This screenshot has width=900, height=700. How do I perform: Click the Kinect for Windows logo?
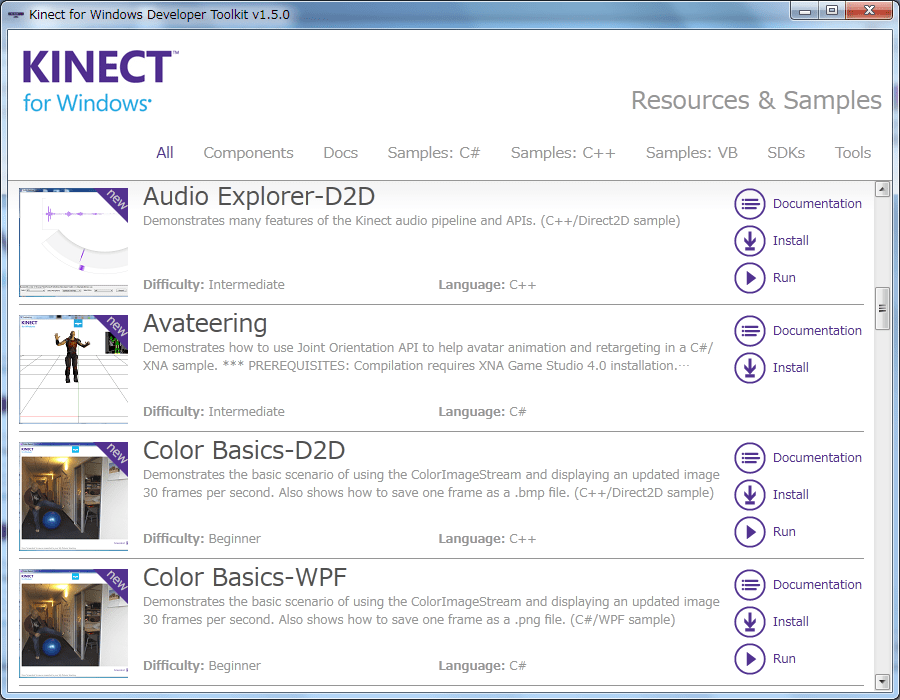[x=100, y=81]
